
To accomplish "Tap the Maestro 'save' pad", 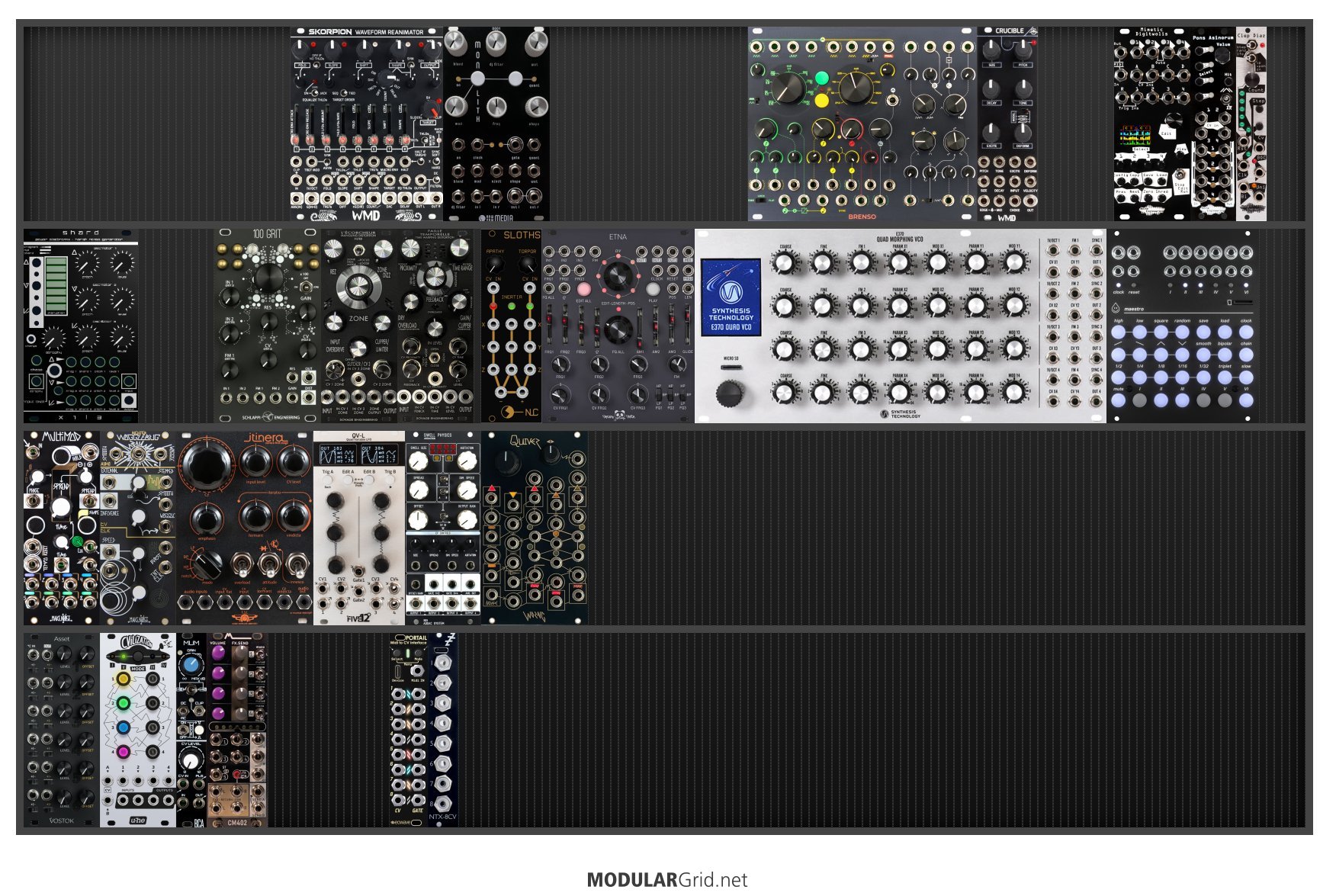I will tap(1204, 332).
